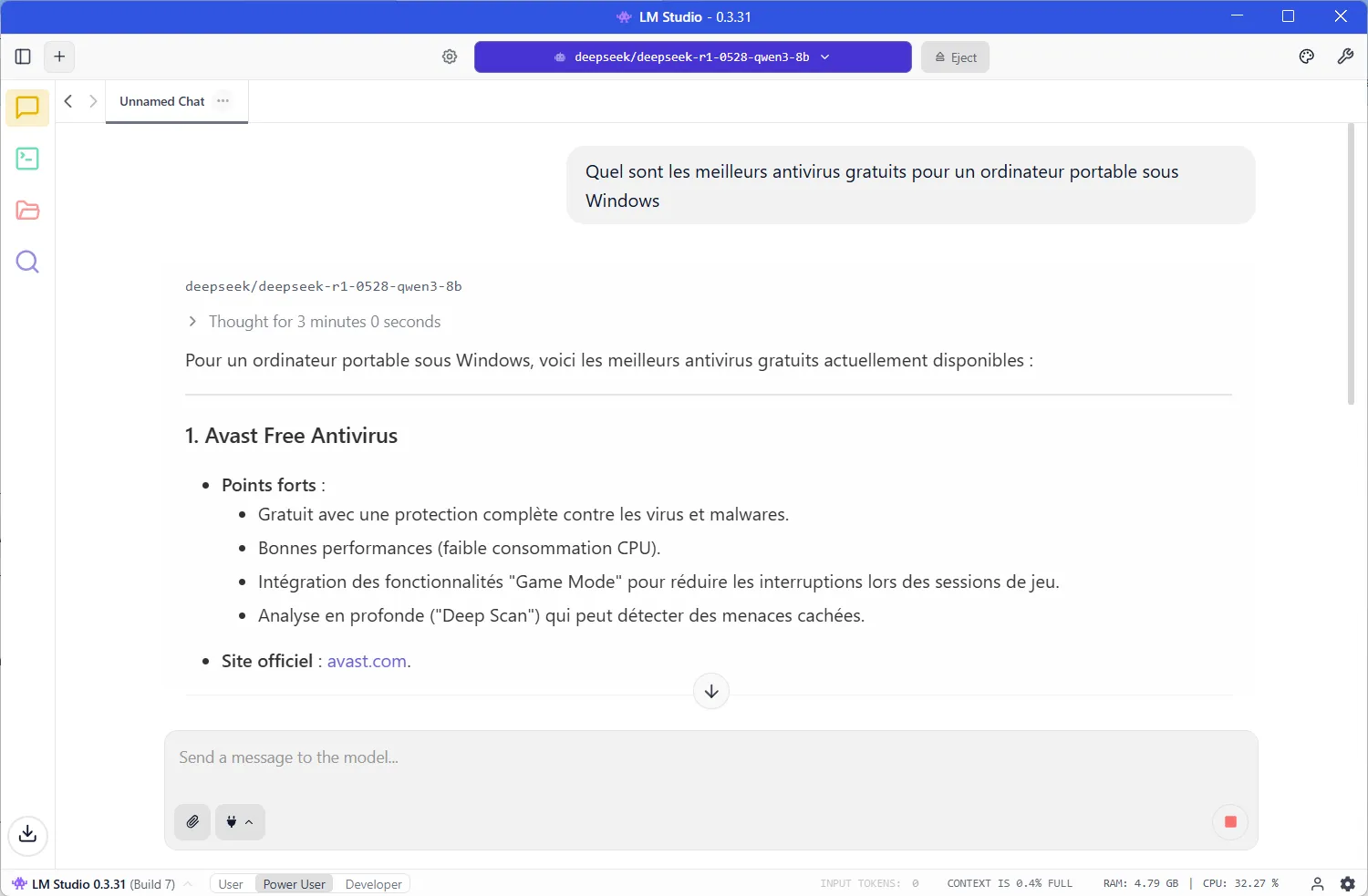Open app settings with the wrench icon
This screenshot has height=896, width=1368.
pos(1345,57)
